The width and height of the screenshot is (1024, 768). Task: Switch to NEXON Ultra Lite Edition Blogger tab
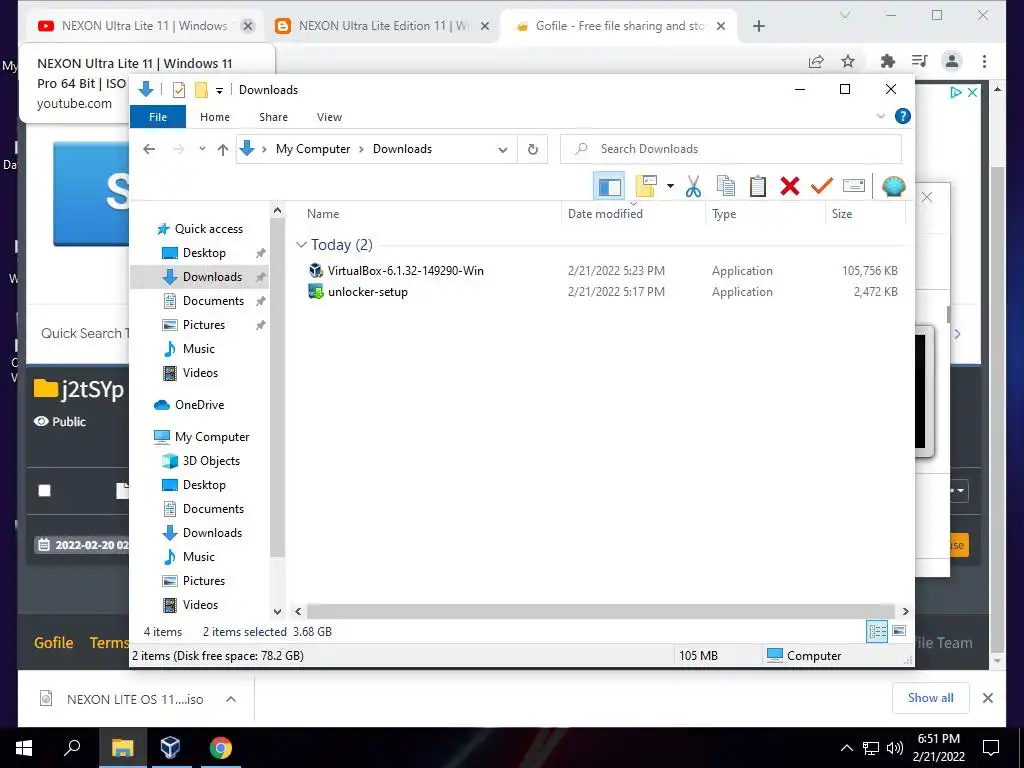(x=383, y=26)
